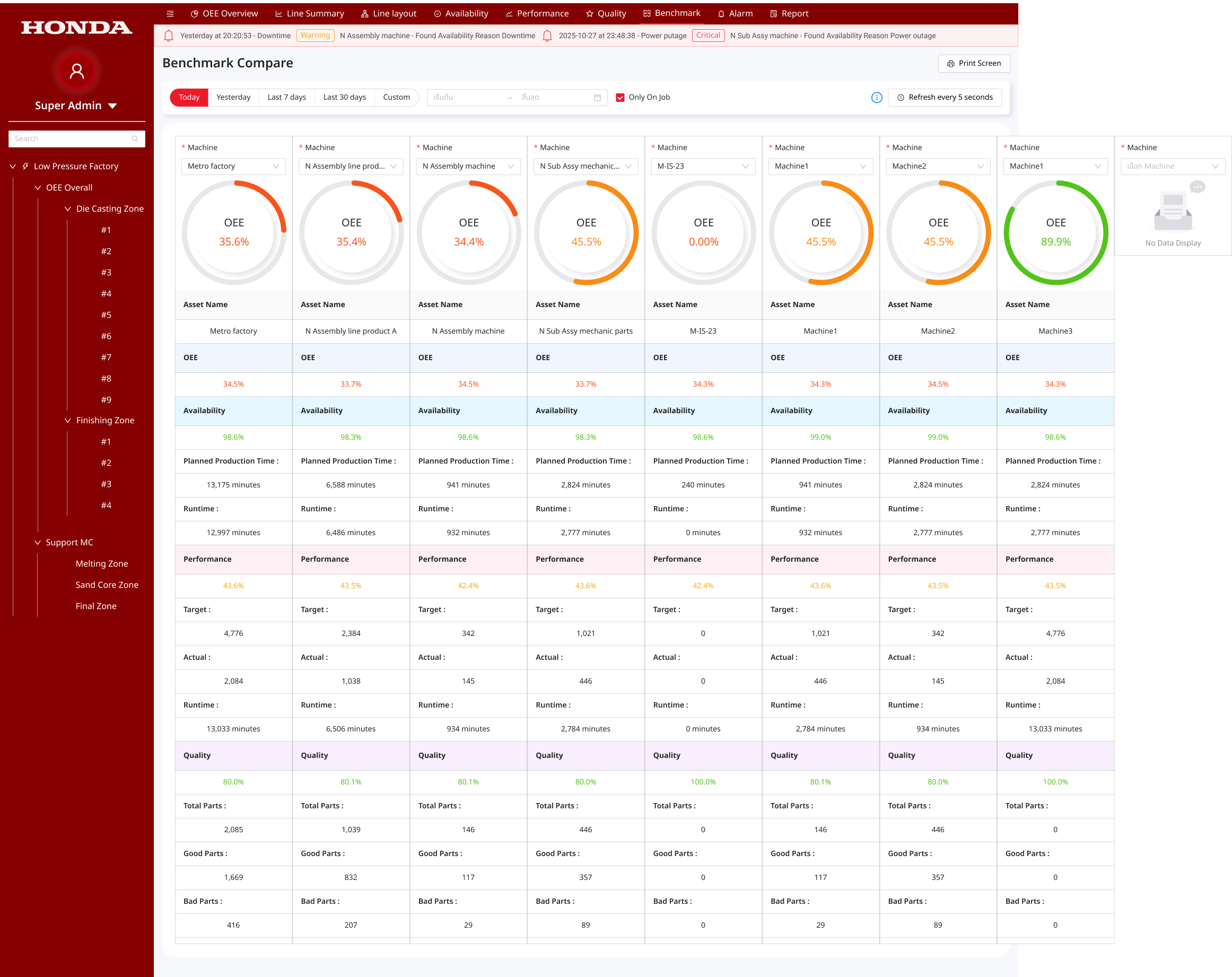Select Last 7 days range option
Screen dimensions: 1232x977
(x=286, y=98)
